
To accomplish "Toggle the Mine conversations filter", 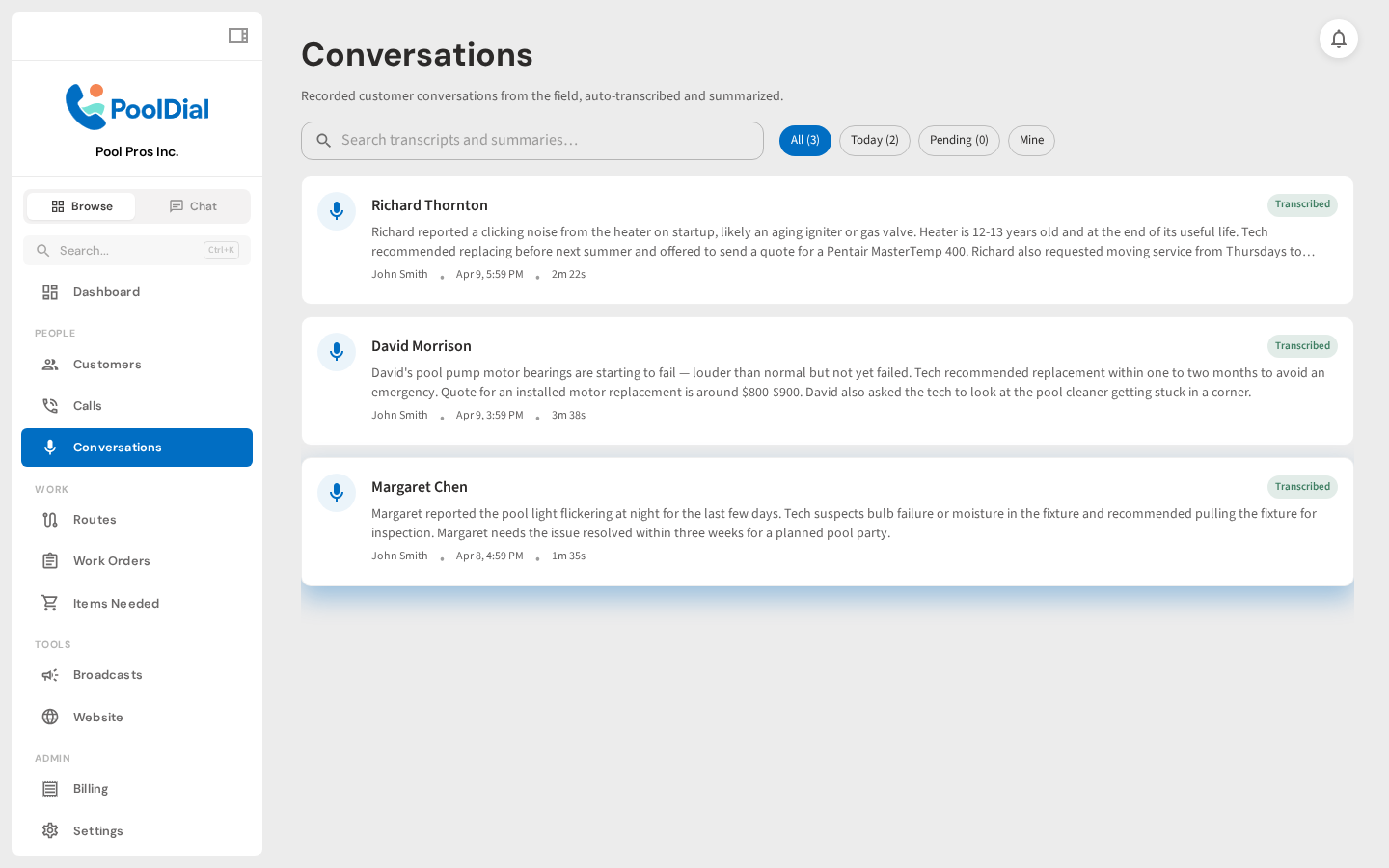I will pyautogui.click(x=1031, y=140).
